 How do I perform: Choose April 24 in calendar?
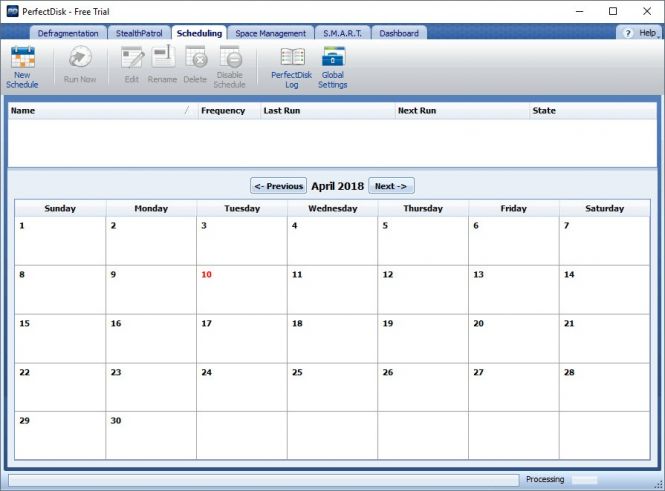tap(242, 387)
